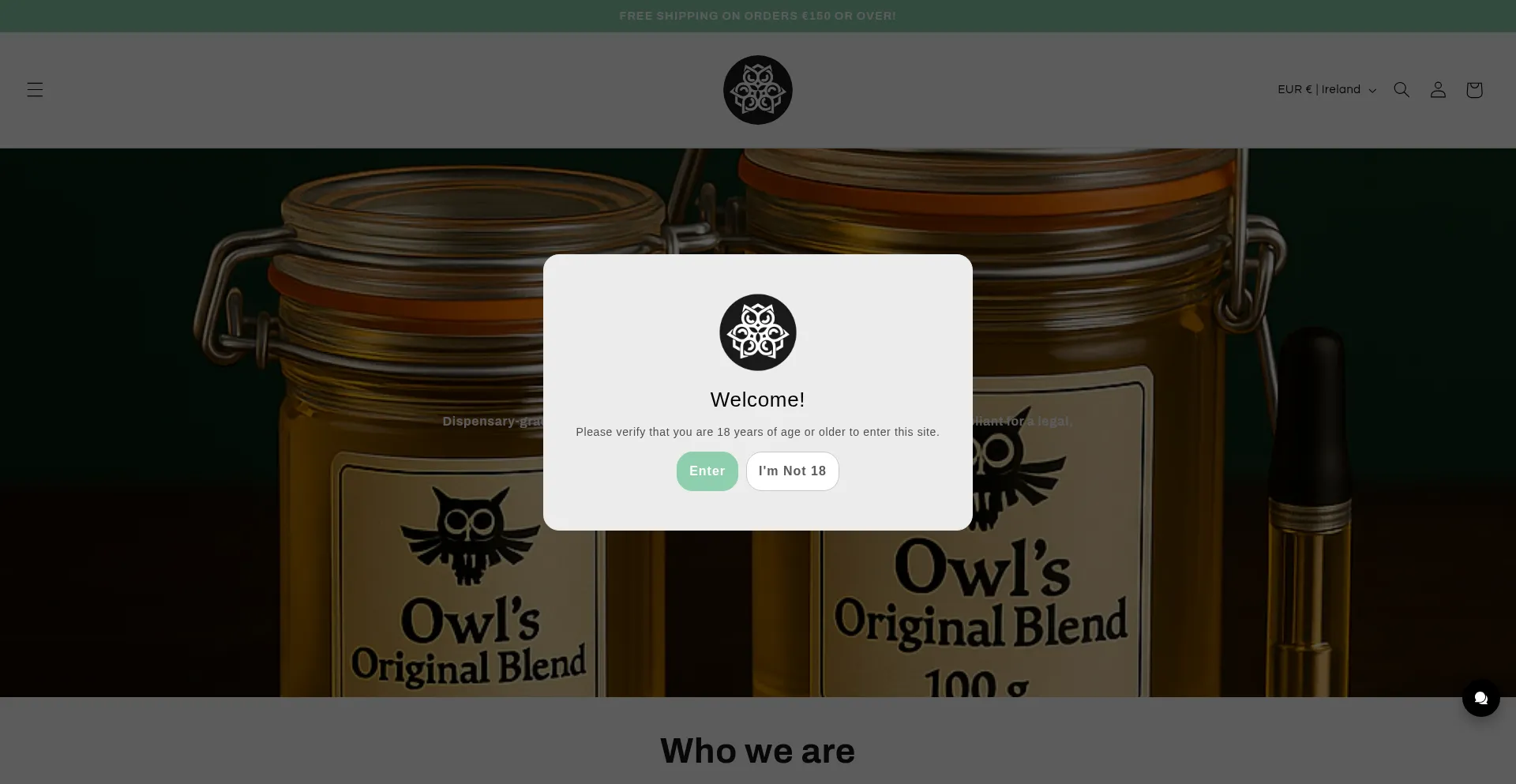Click the owl logo inside the welcome dialog
1516x784 pixels.
[x=758, y=332]
